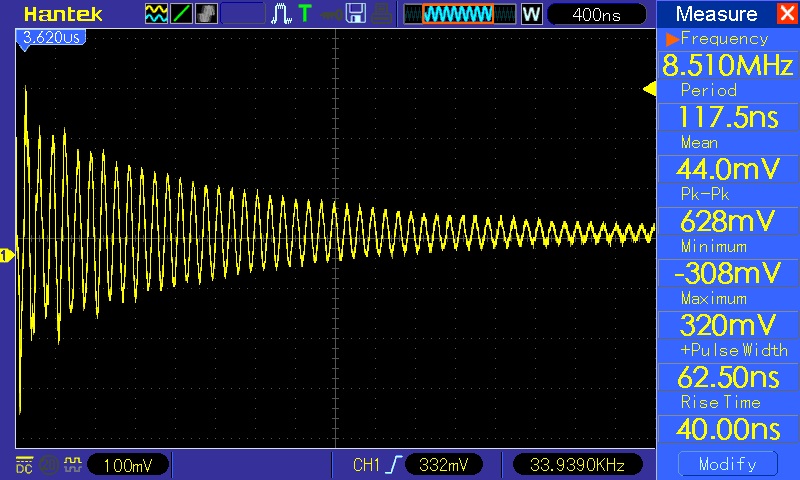Click the 3.620us trigger position marker

(x=51, y=39)
